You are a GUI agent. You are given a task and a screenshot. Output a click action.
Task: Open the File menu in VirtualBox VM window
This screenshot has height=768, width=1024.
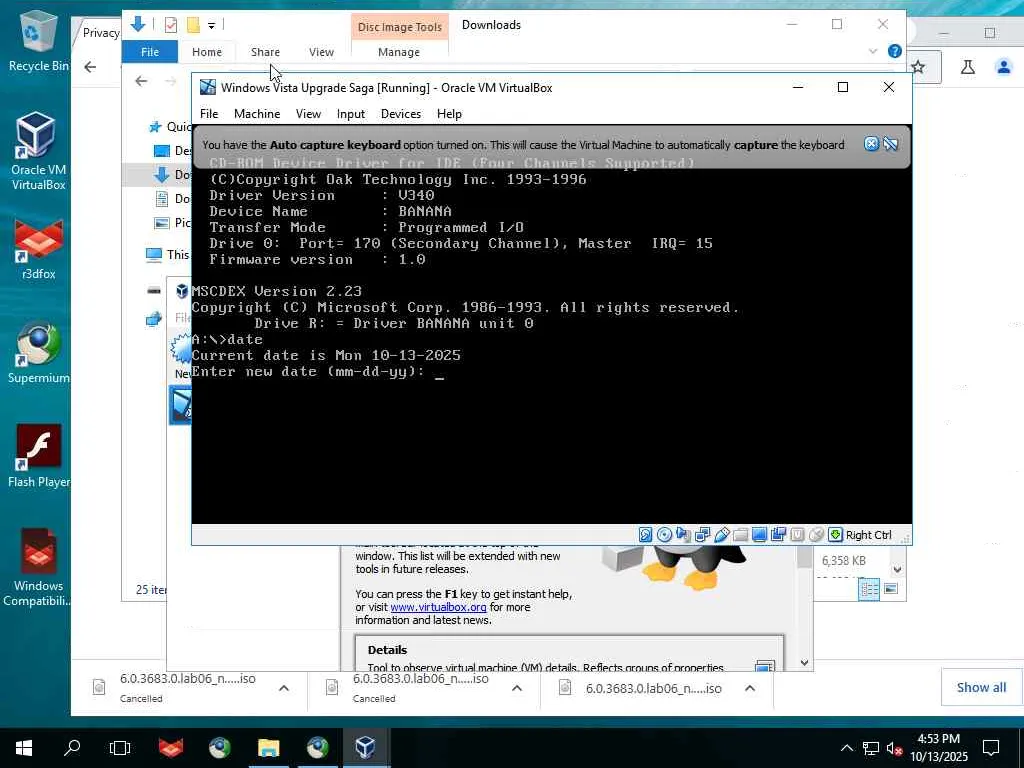[x=209, y=114]
